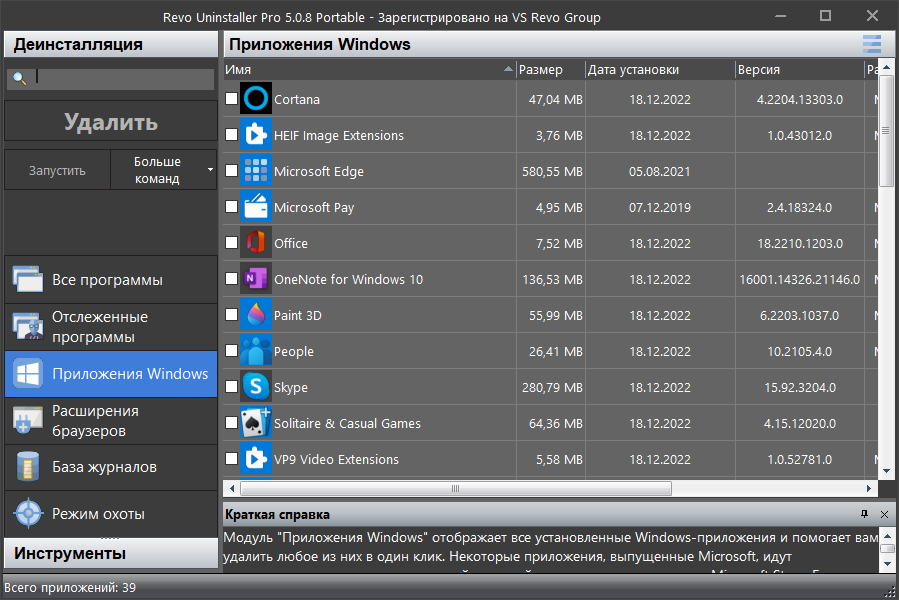Screen dimensions: 899x600
Task: Click the People app icon
Action: coord(256,351)
